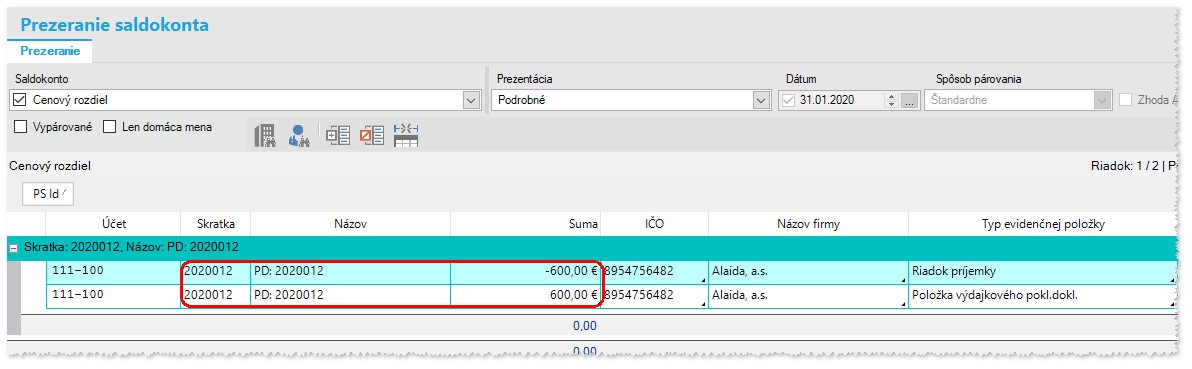The height and width of the screenshot is (369, 1192).
Task: Click the red collapse groups icon
Action: (x=372, y=135)
